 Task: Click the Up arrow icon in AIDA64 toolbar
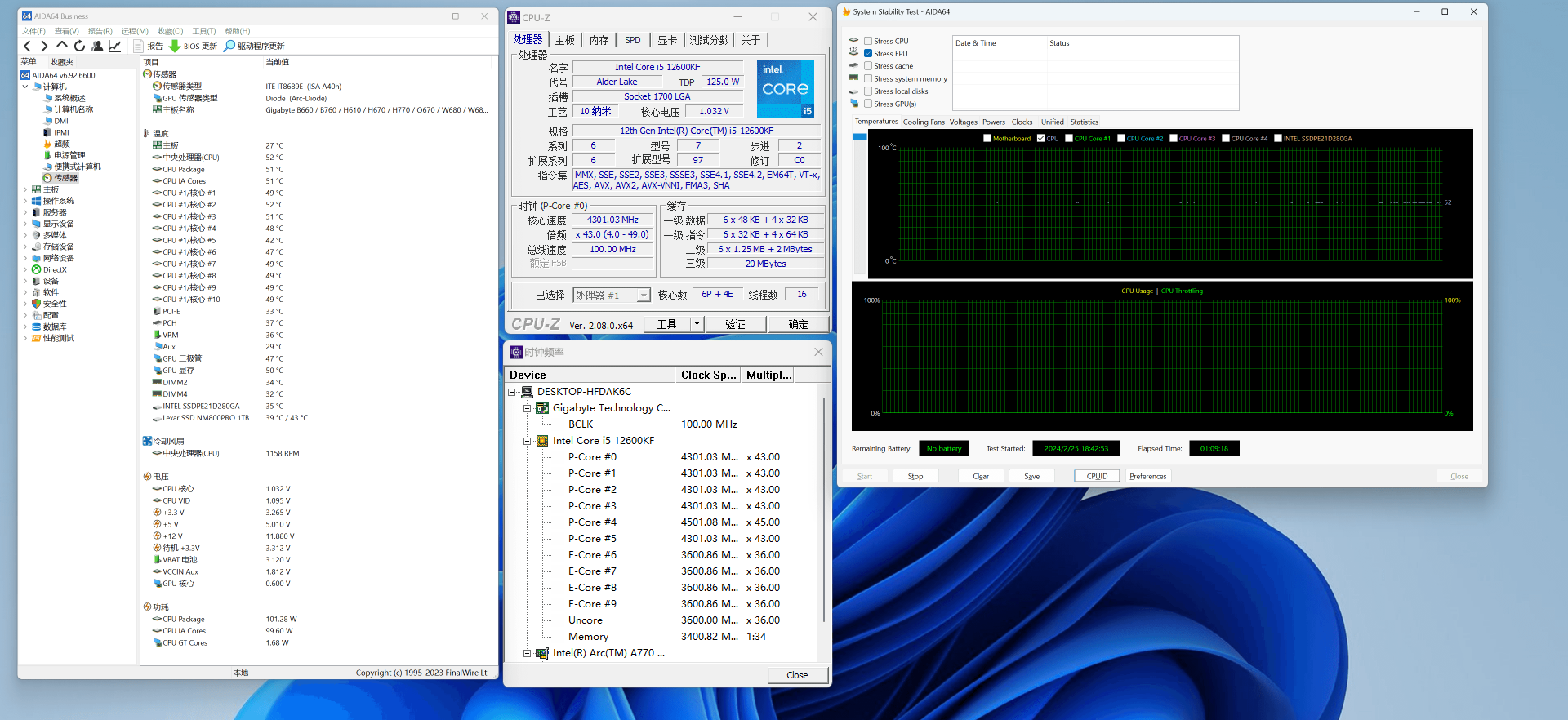tap(62, 47)
